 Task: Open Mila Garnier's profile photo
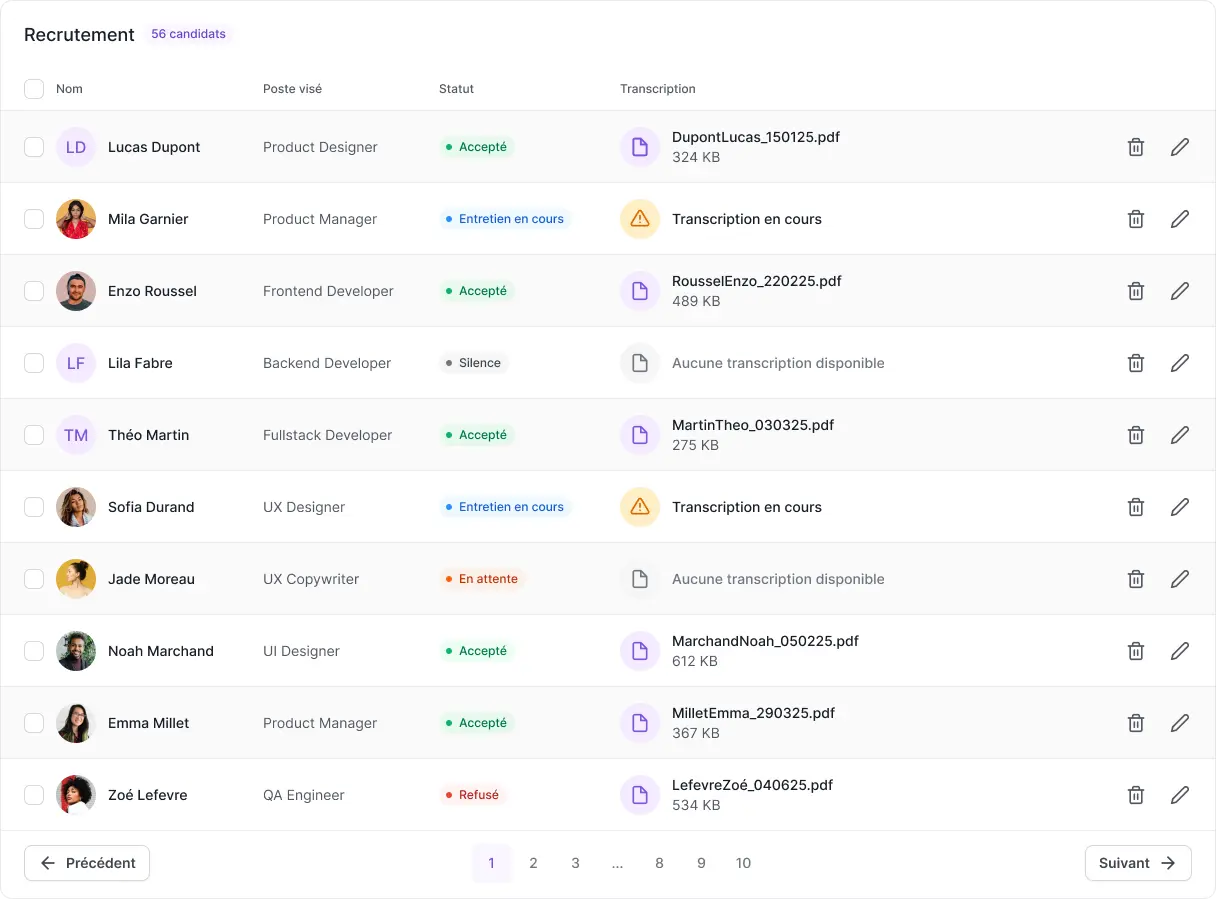[x=76, y=219]
